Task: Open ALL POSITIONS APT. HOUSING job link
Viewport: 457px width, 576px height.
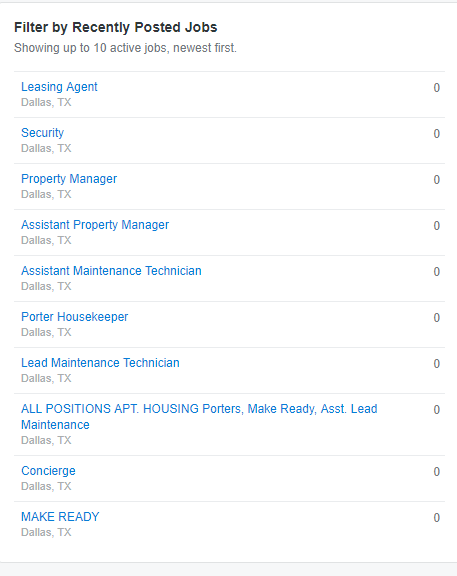Action: 199,417
